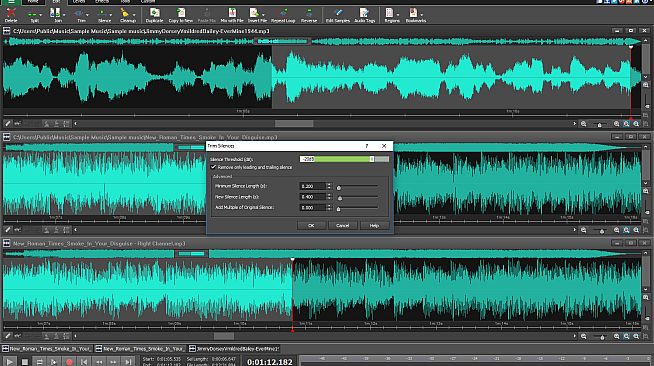Open the Silence tool dropdown arrow
The image size is (654, 366).
coord(111,15)
